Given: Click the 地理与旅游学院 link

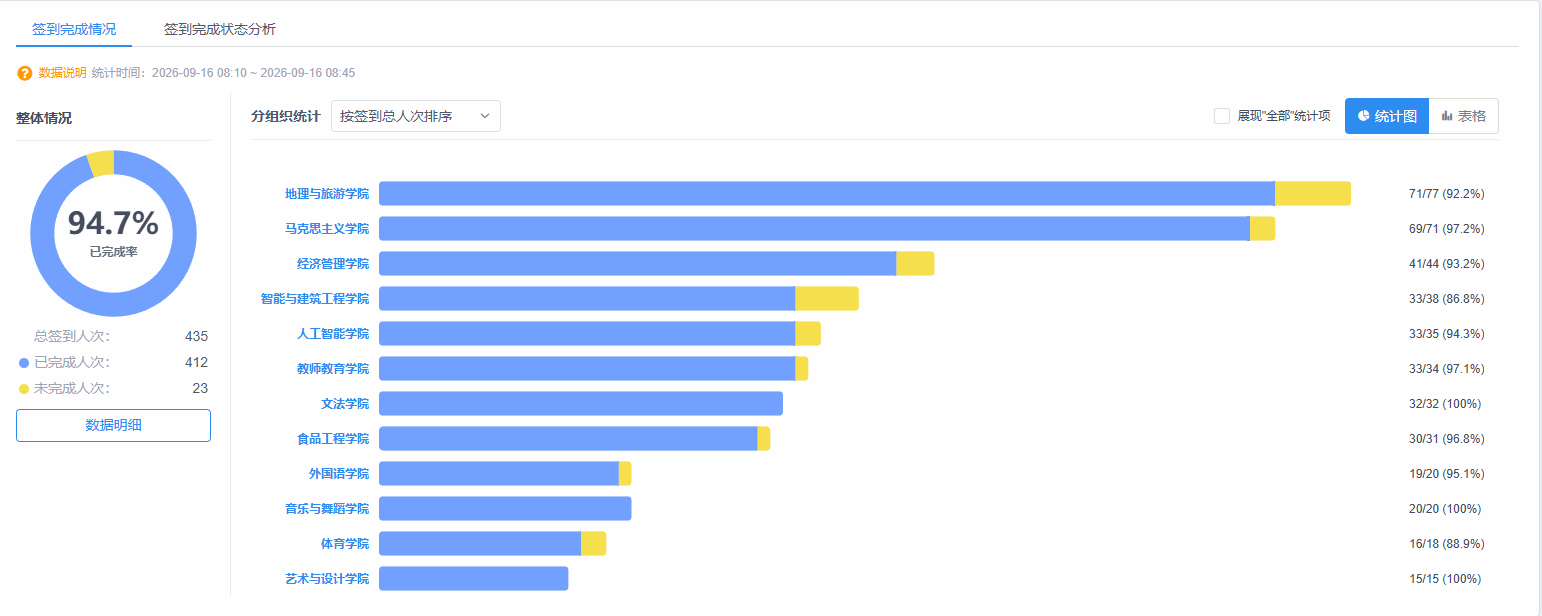Looking at the screenshot, I should pyautogui.click(x=327, y=194).
